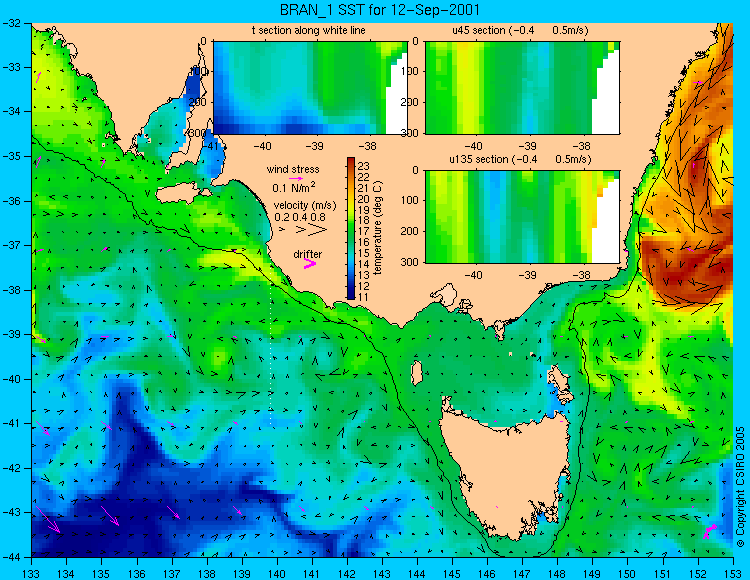This screenshot has width=750, height=580.
Task: Select the 't section along white line' heading
Action: click(x=309, y=30)
